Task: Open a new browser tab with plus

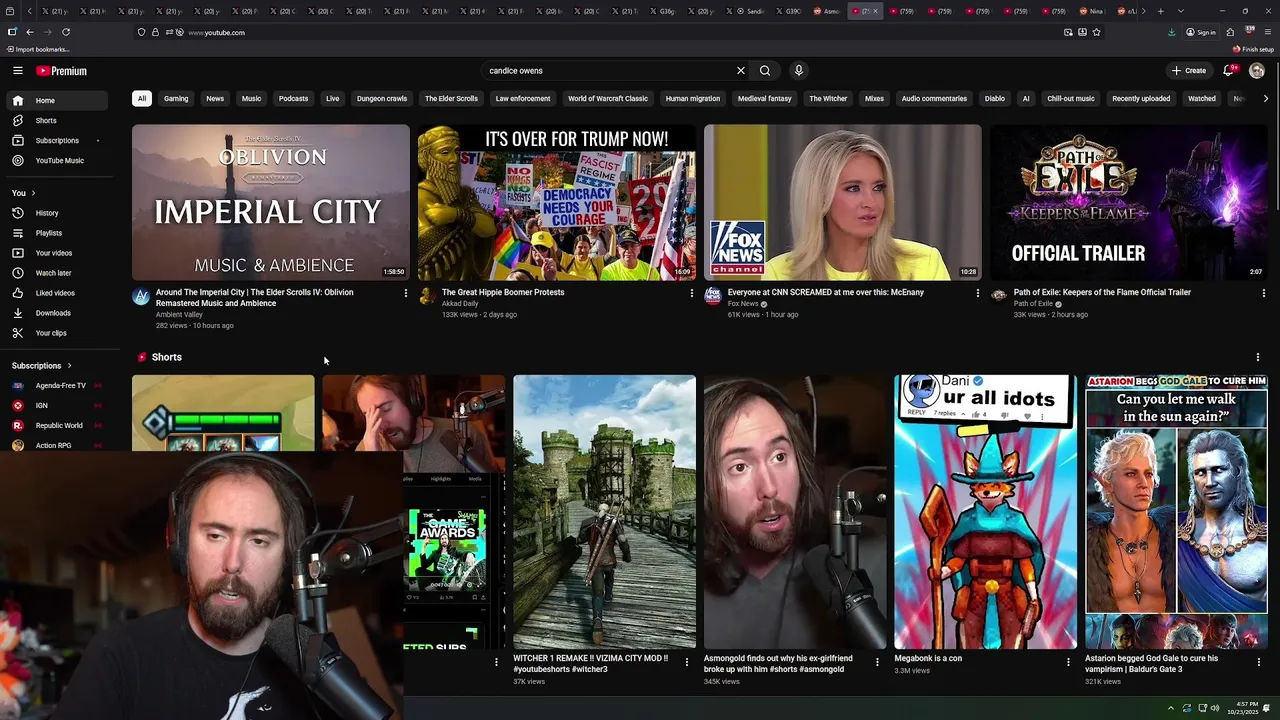Action: (1160, 11)
